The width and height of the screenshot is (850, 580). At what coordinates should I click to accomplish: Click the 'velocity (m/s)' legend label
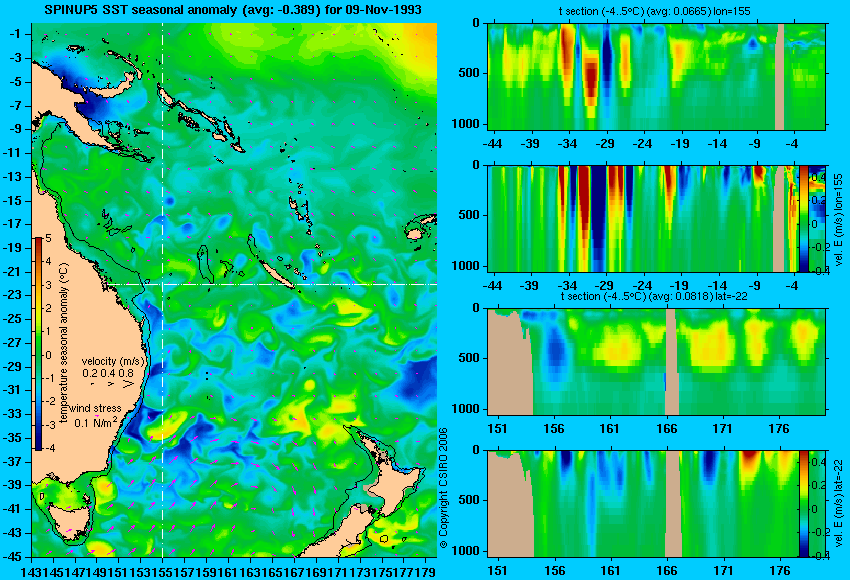113,361
